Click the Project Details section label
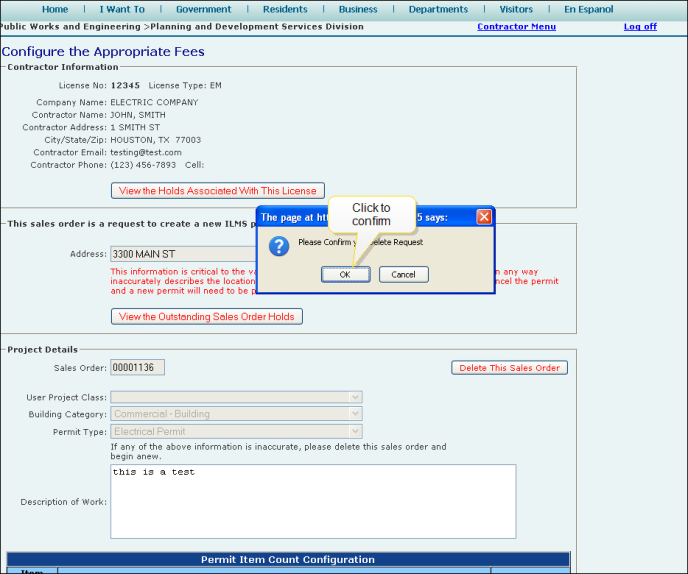 tap(43, 350)
